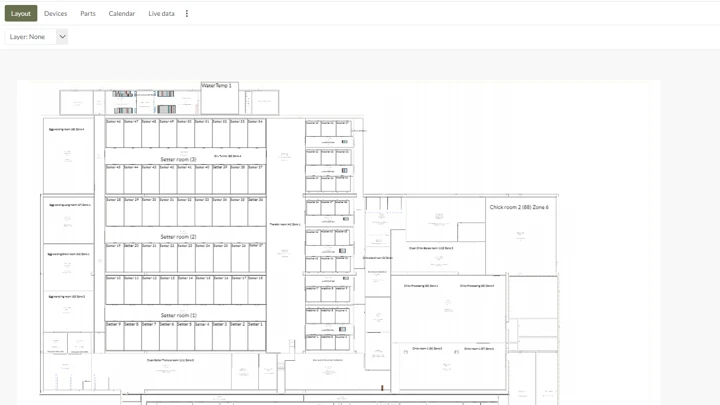
Task: View the Live data tab
Action: click(161, 14)
